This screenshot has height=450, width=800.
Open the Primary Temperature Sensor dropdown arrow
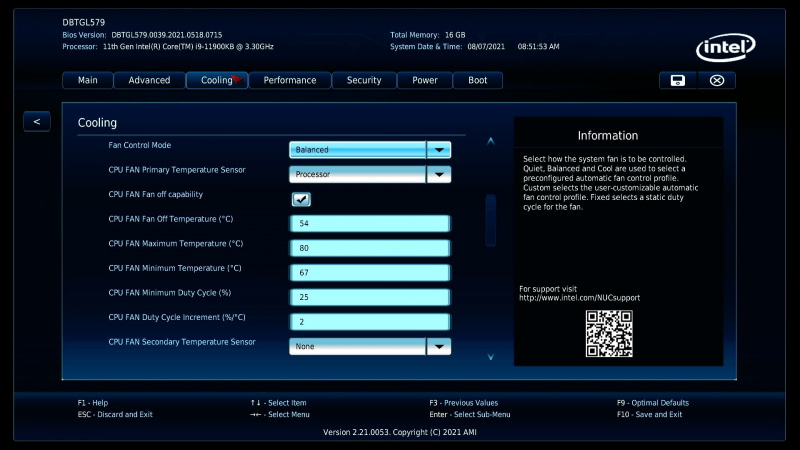(x=439, y=174)
